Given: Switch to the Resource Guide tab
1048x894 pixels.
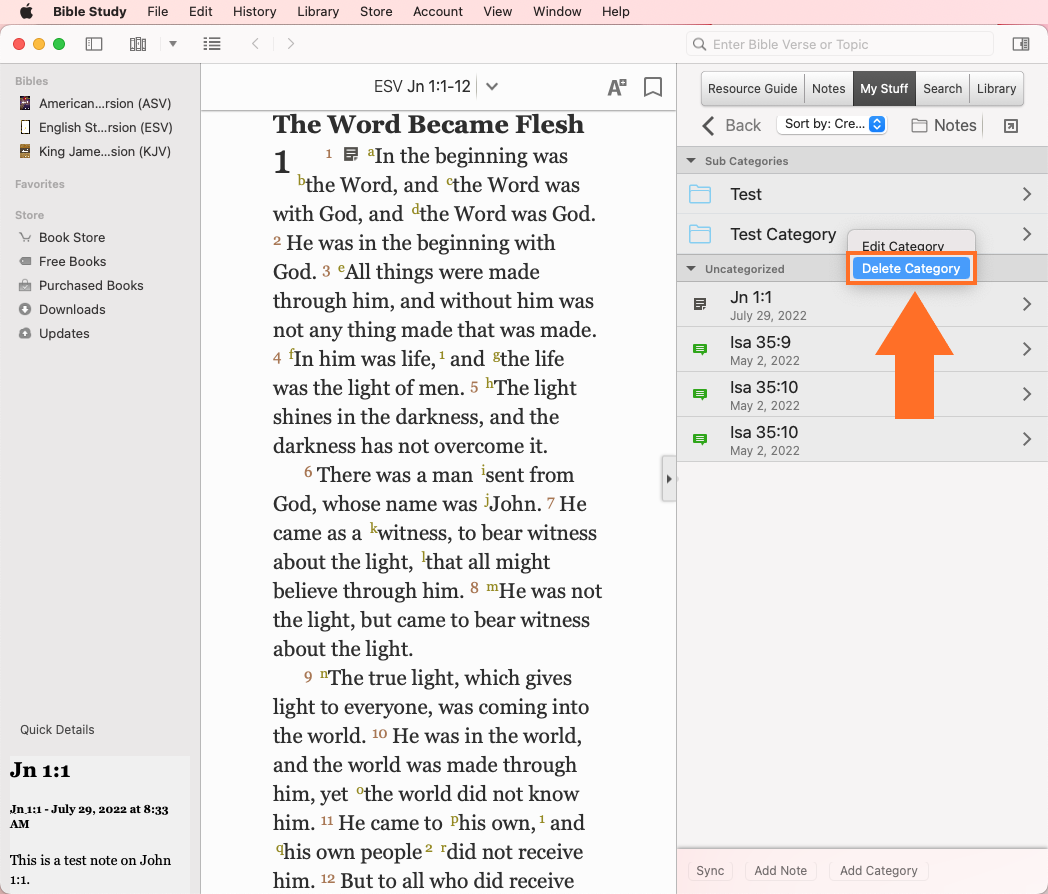Looking at the screenshot, I should (x=752, y=89).
